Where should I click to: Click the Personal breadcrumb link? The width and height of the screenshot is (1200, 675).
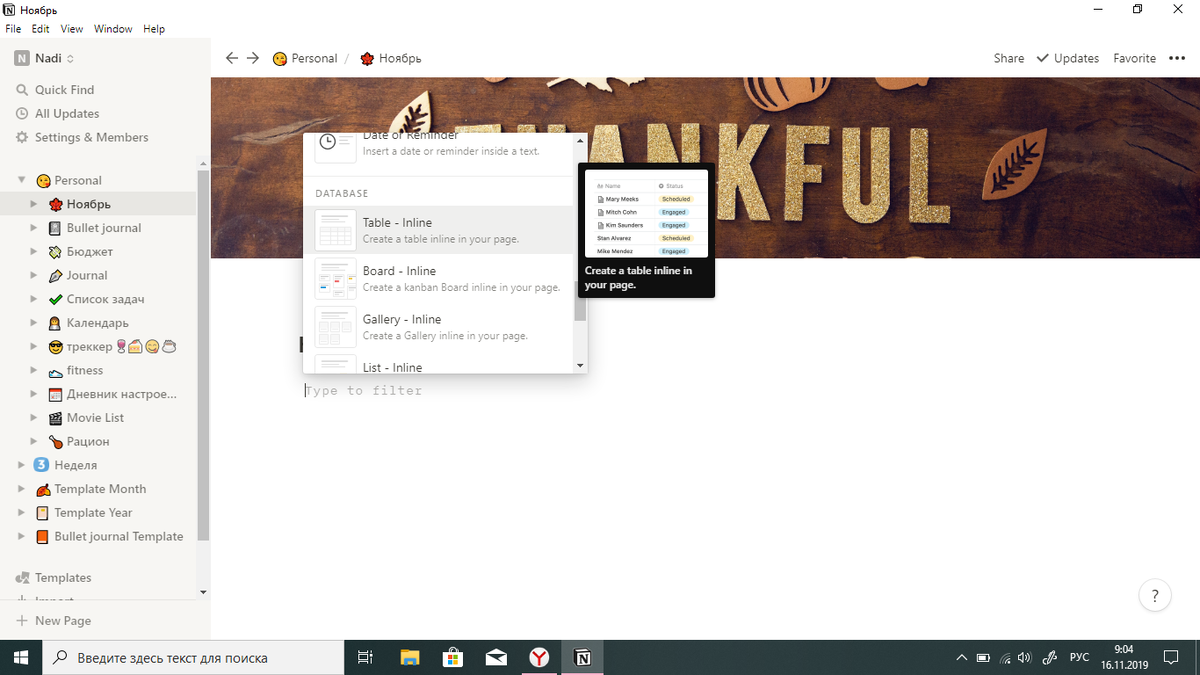[x=305, y=58]
